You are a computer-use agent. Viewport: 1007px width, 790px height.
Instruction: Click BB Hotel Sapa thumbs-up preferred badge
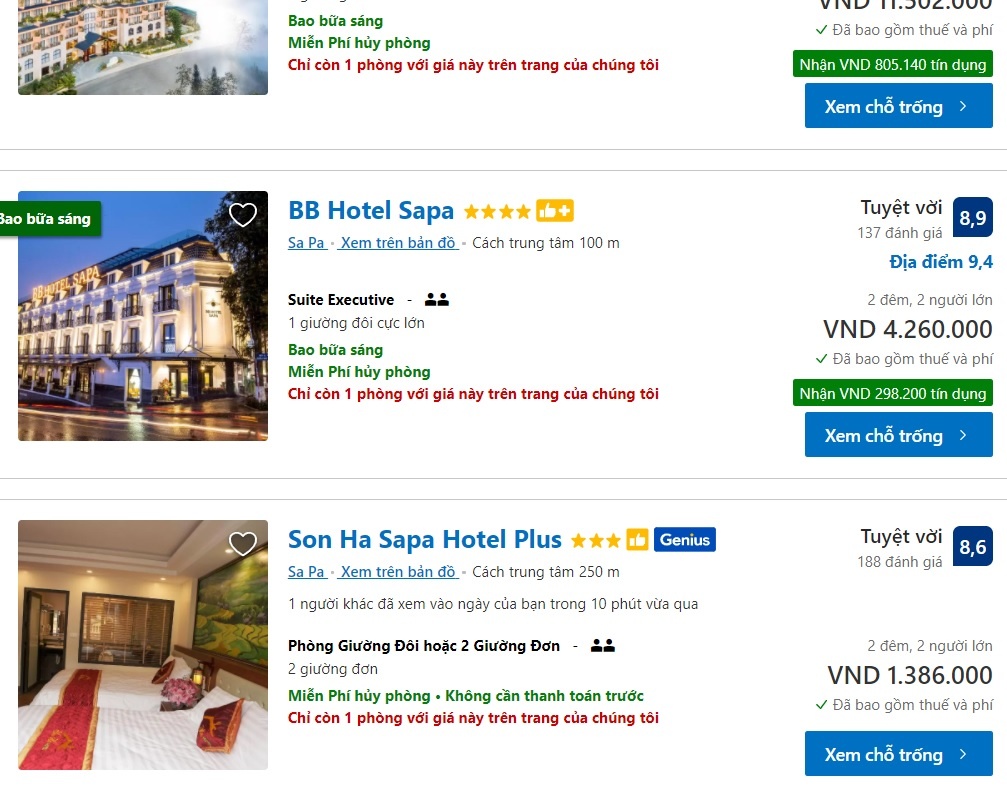point(555,211)
